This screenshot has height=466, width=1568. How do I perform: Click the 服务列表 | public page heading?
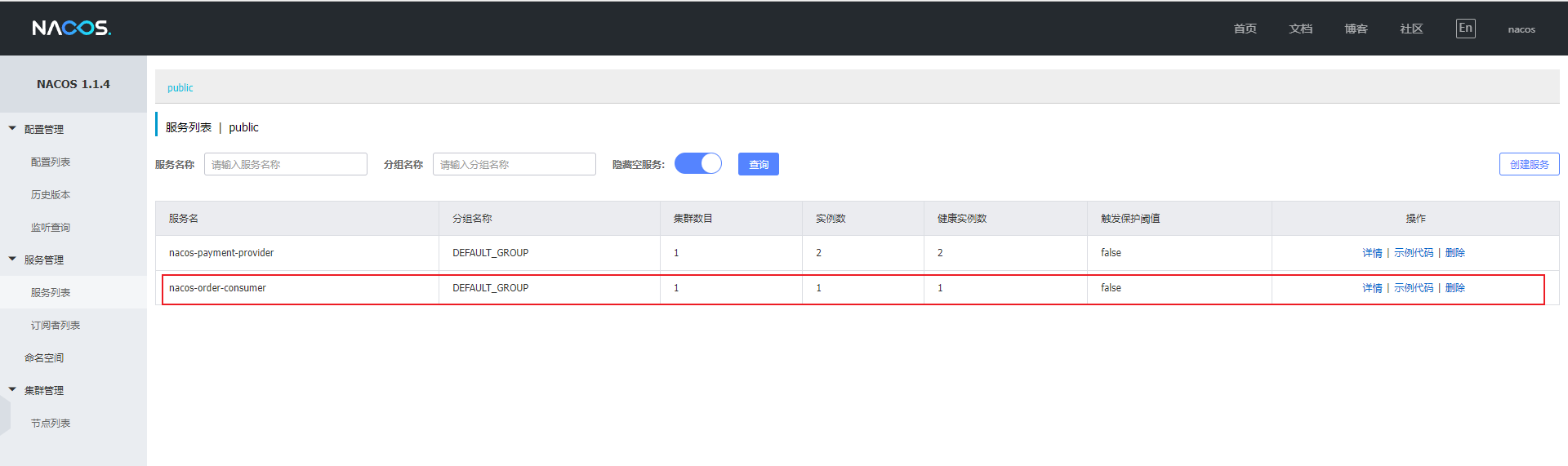[x=212, y=127]
